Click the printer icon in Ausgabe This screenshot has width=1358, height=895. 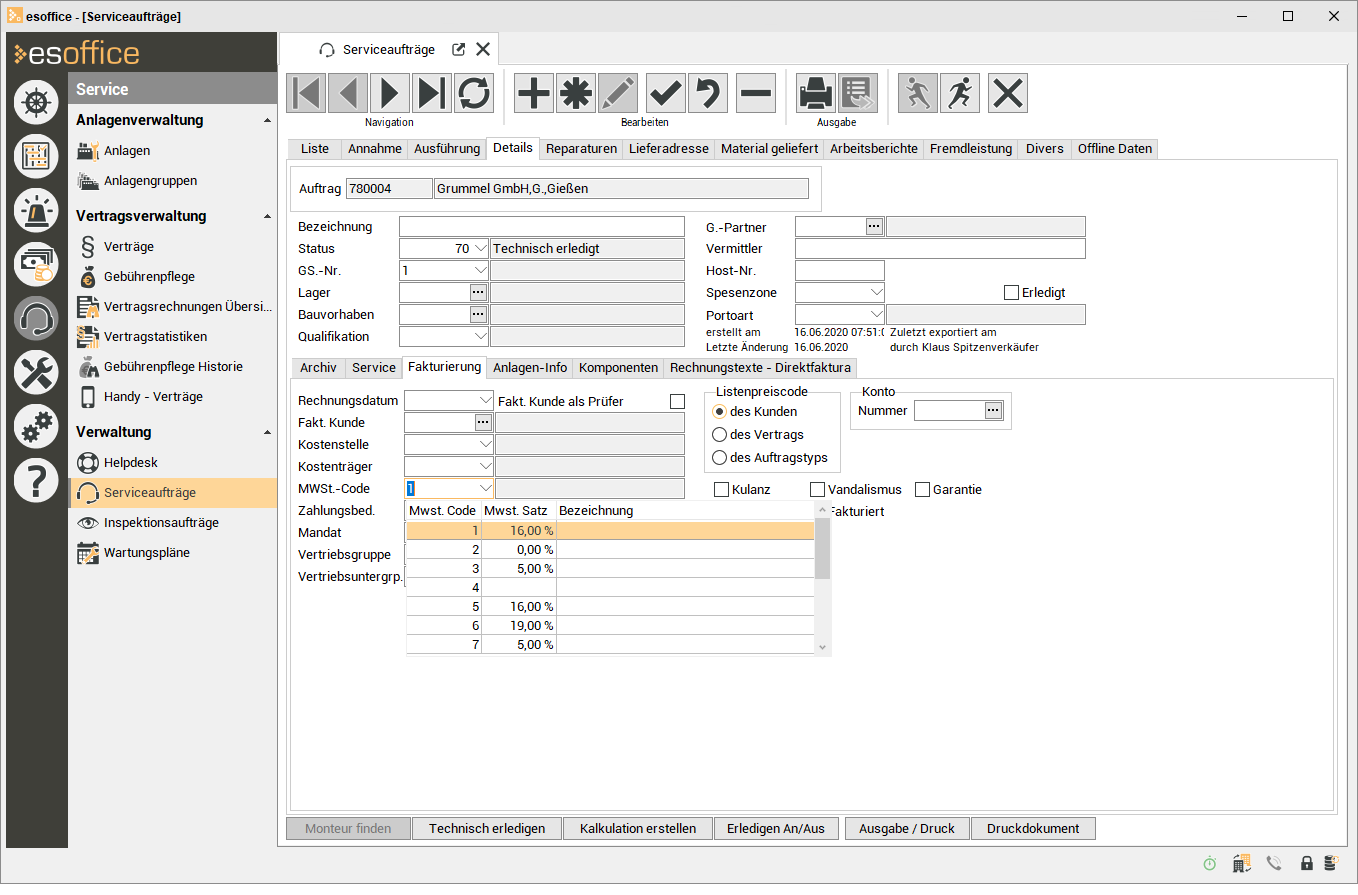[816, 93]
